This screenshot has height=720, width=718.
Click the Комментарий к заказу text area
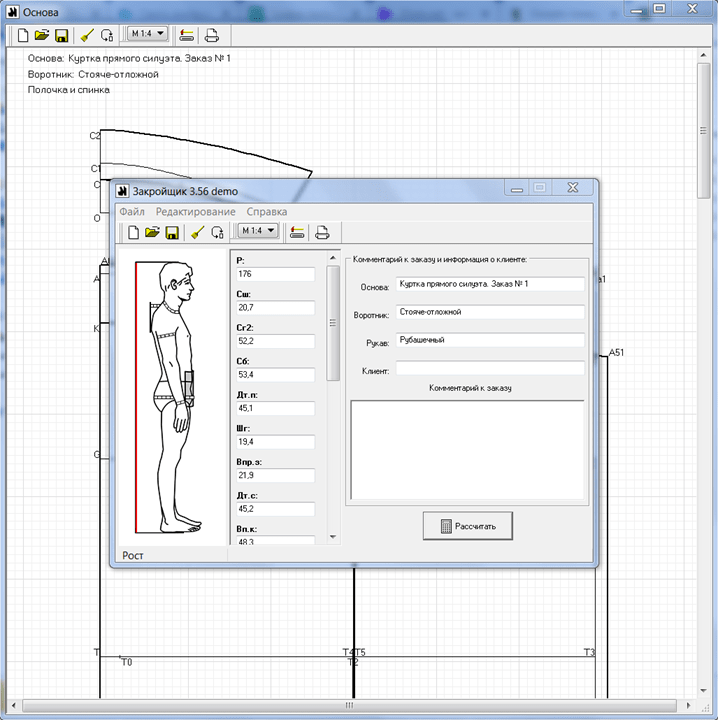[467, 450]
